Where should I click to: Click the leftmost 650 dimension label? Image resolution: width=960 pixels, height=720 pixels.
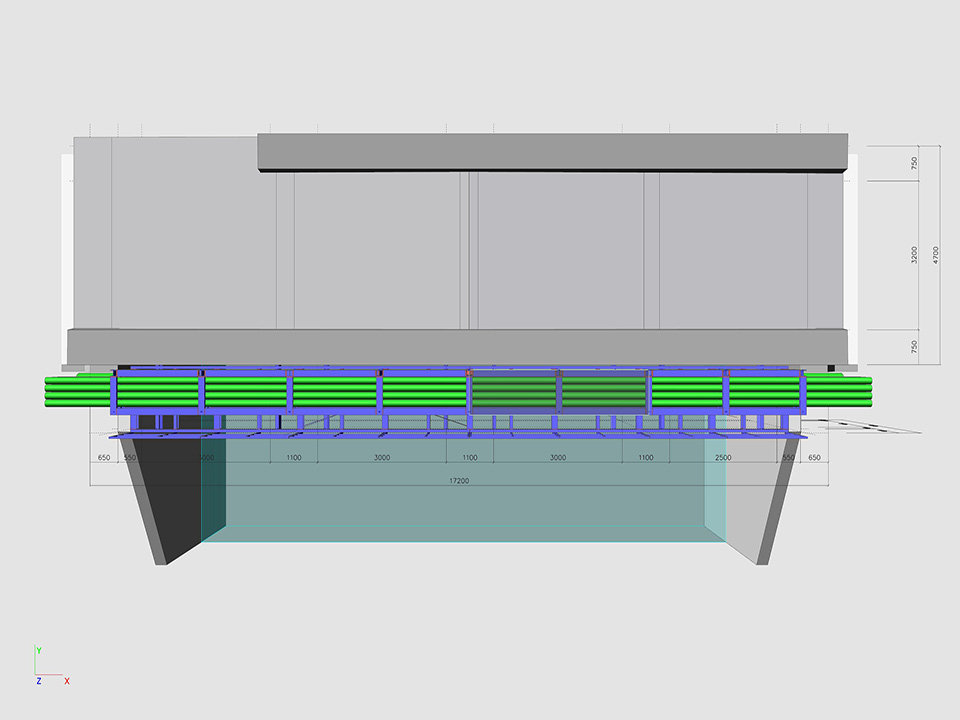[x=103, y=457]
